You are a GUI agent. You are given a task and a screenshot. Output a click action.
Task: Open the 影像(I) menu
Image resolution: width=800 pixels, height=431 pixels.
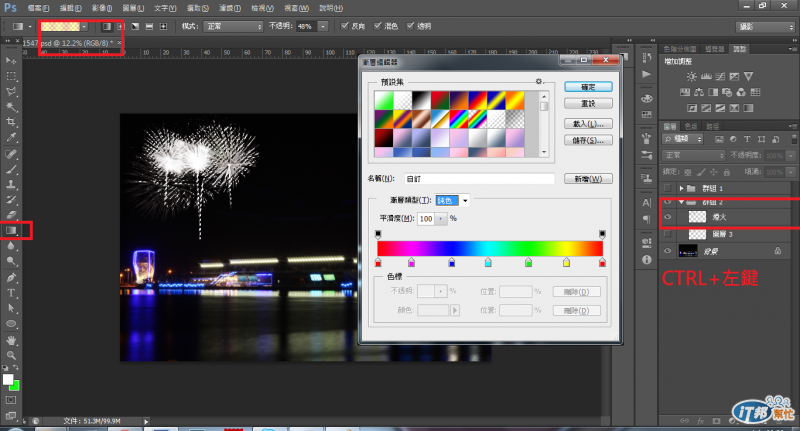(102, 8)
